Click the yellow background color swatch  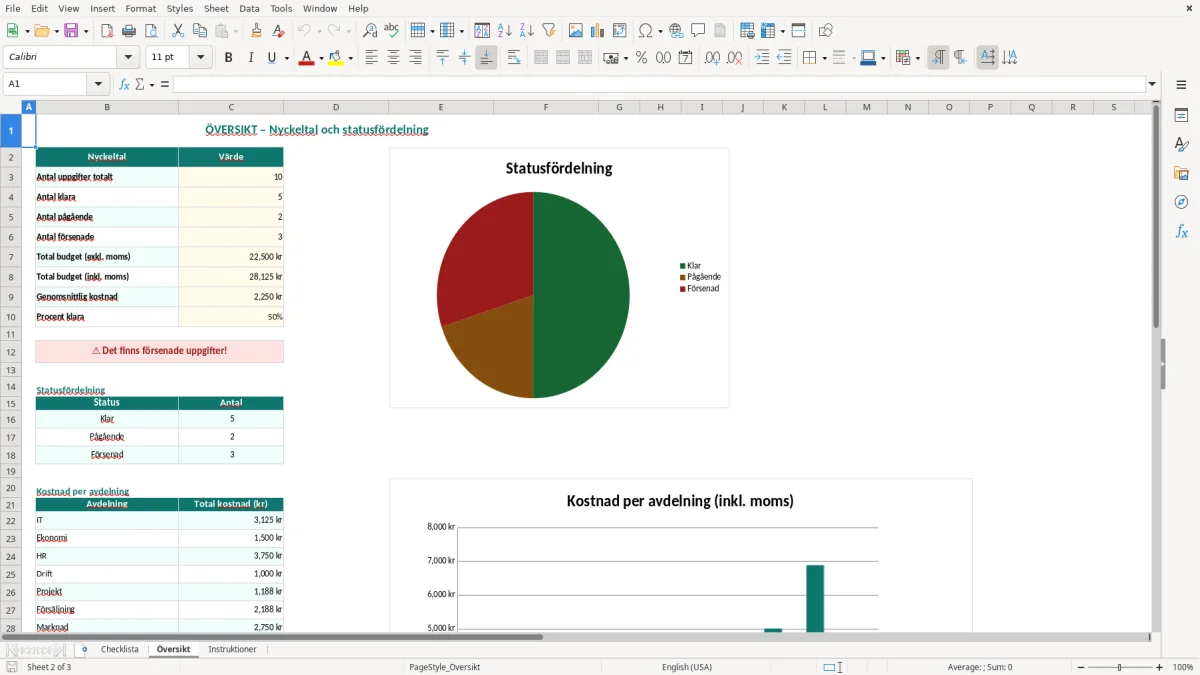coord(336,58)
